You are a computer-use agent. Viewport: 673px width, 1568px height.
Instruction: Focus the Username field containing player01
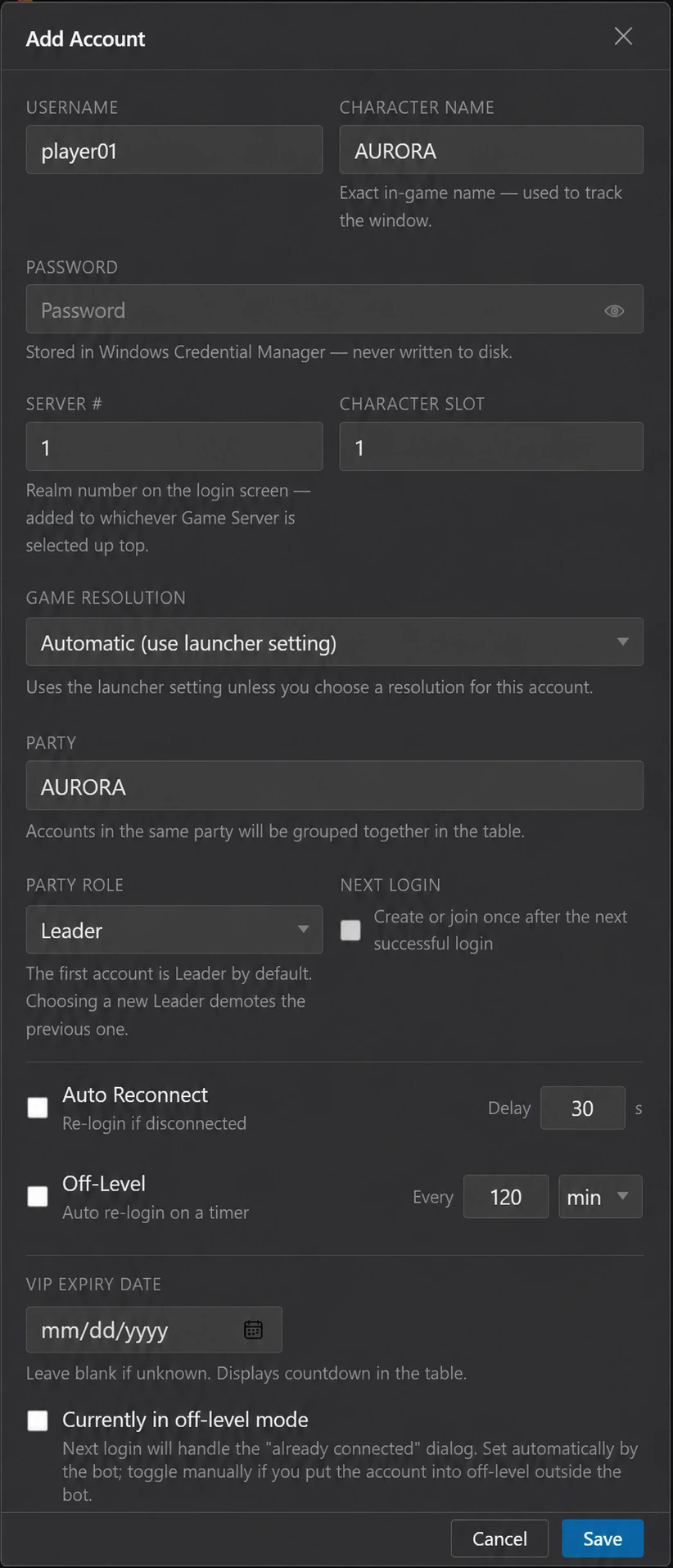(174, 150)
